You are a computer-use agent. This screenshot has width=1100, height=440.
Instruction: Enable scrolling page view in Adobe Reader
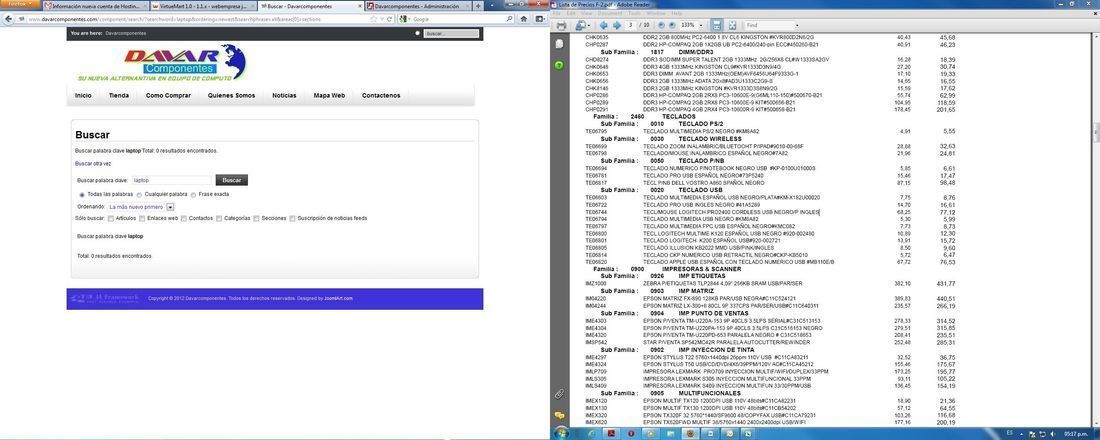(x=716, y=25)
